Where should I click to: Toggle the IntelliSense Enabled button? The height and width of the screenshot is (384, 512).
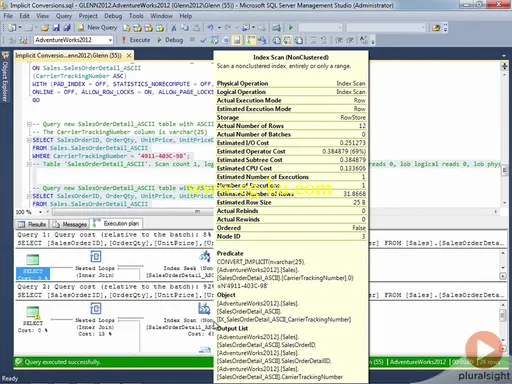pyautogui.click(x=237, y=40)
